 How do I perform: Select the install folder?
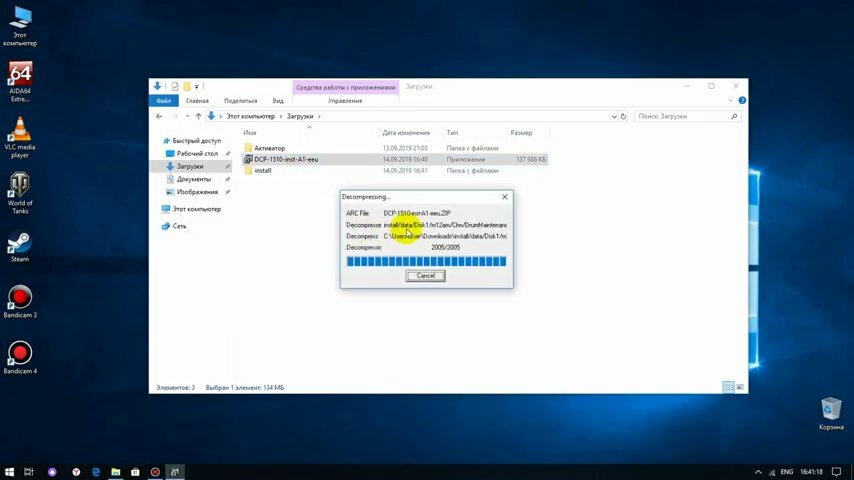click(263, 171)
